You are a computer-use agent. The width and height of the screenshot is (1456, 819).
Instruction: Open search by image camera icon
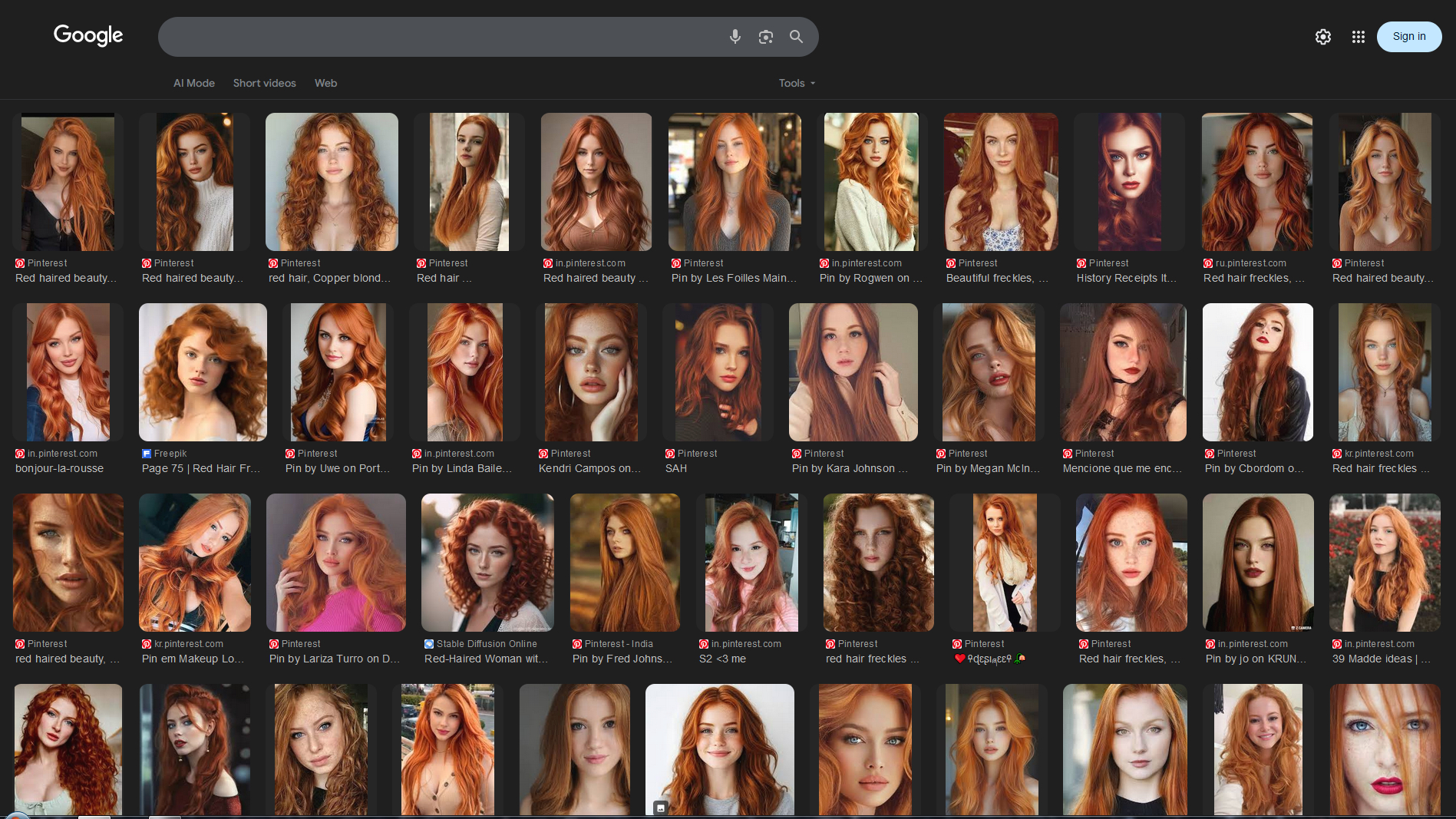[x=765, y=37]
